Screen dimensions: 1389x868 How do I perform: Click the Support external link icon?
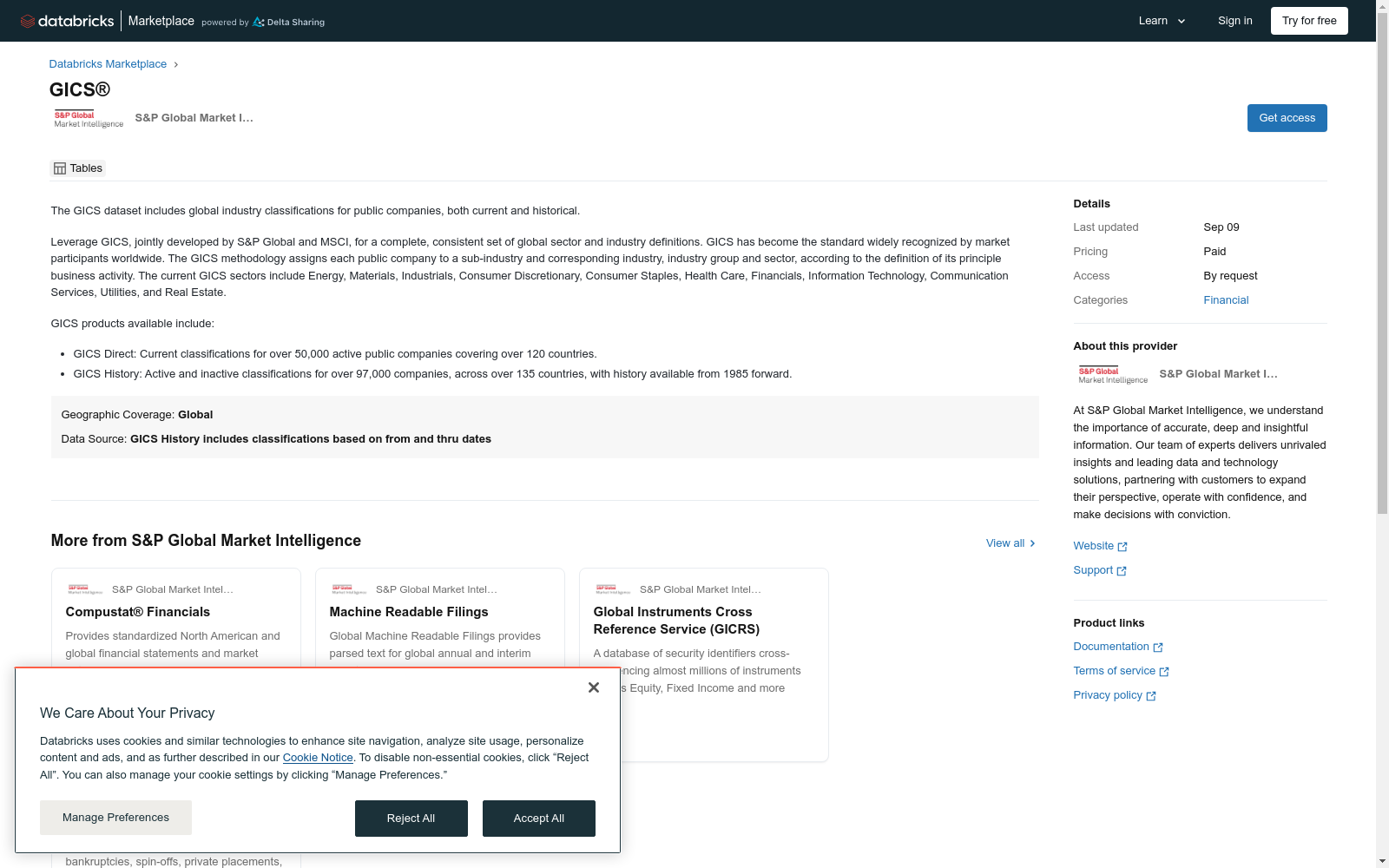[1122, 571]
